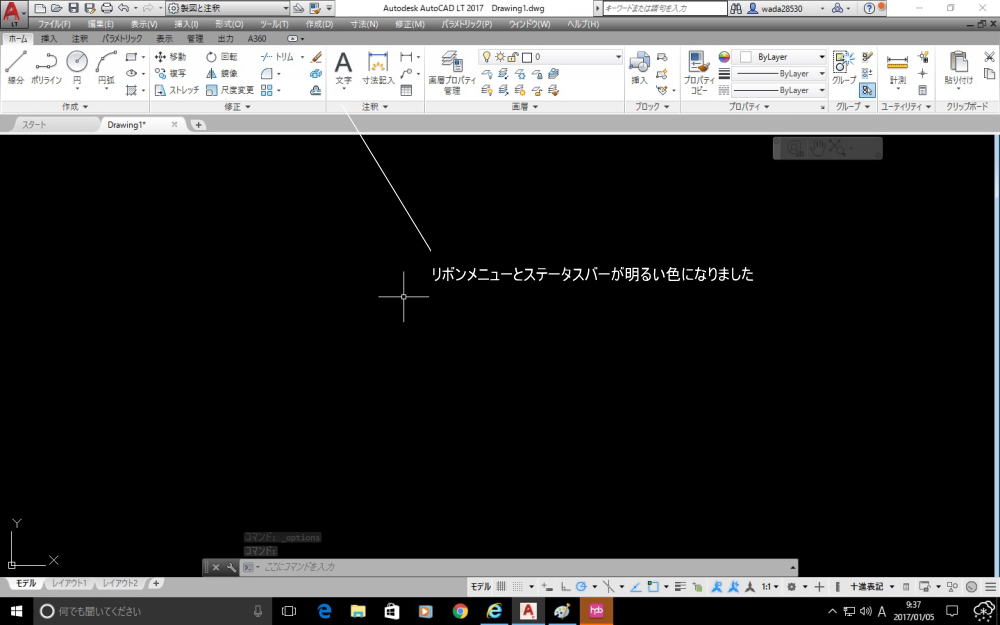Click the 移動 (Move) tool
Image resolution: width=1000 pixels, height=625 pixels.
pos(170,57)
